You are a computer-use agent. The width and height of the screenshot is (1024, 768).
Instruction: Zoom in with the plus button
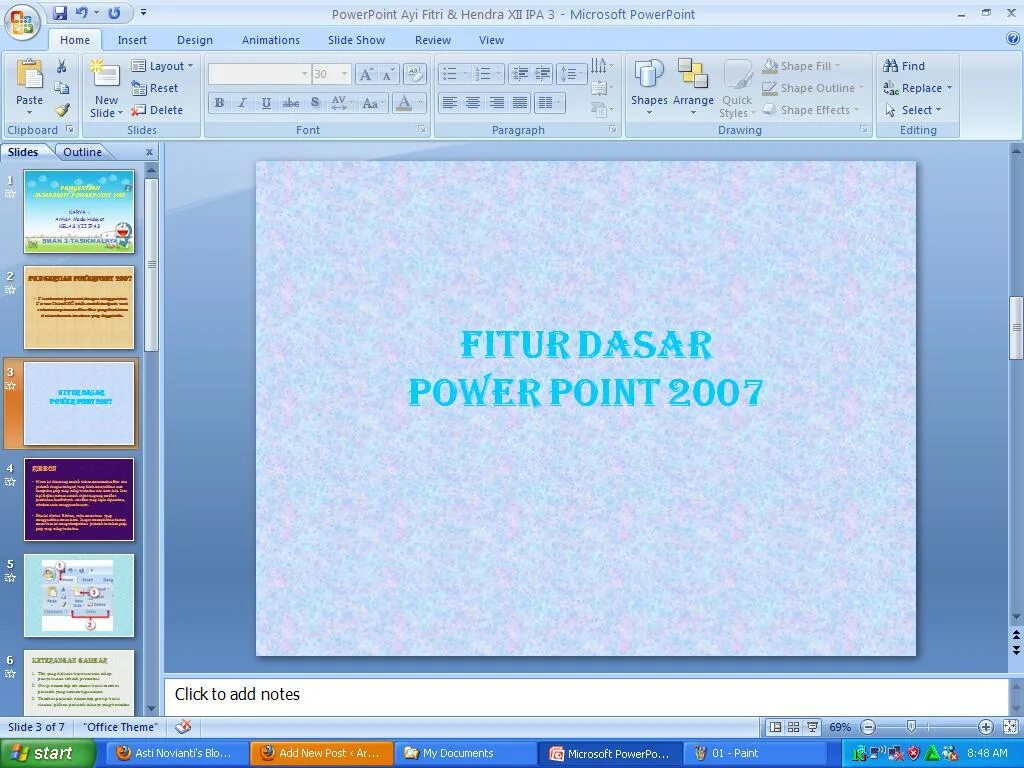pos(985,727)
